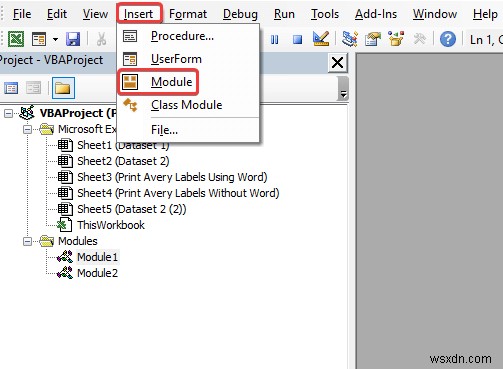The width and height of the screenshot is (503, 369).
Task: Open the Debug menu
Action: click(x=240, y=14)
